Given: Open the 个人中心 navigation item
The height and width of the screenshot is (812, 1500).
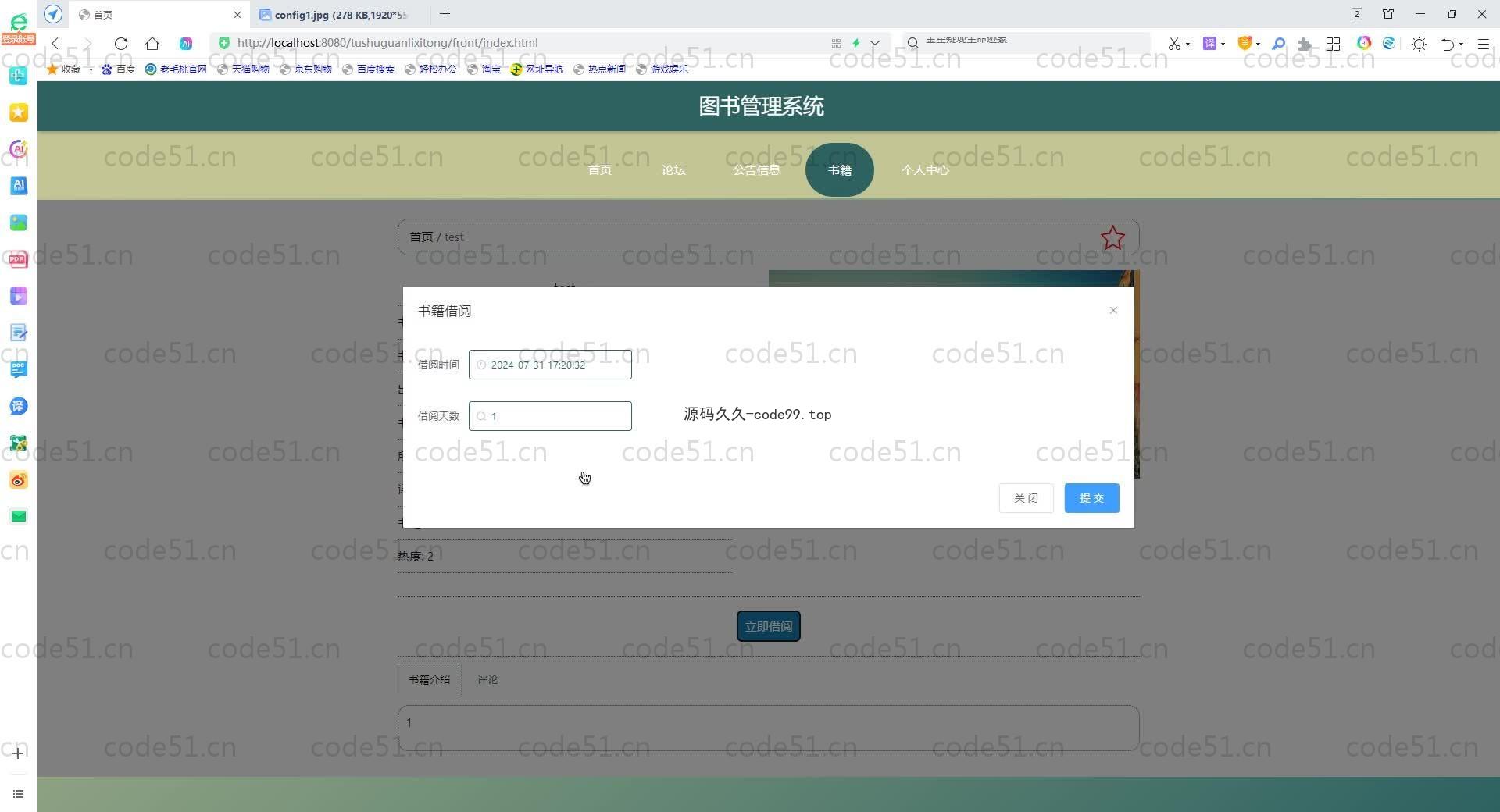Looking at the screenshot, I should (x=925, y=169).
